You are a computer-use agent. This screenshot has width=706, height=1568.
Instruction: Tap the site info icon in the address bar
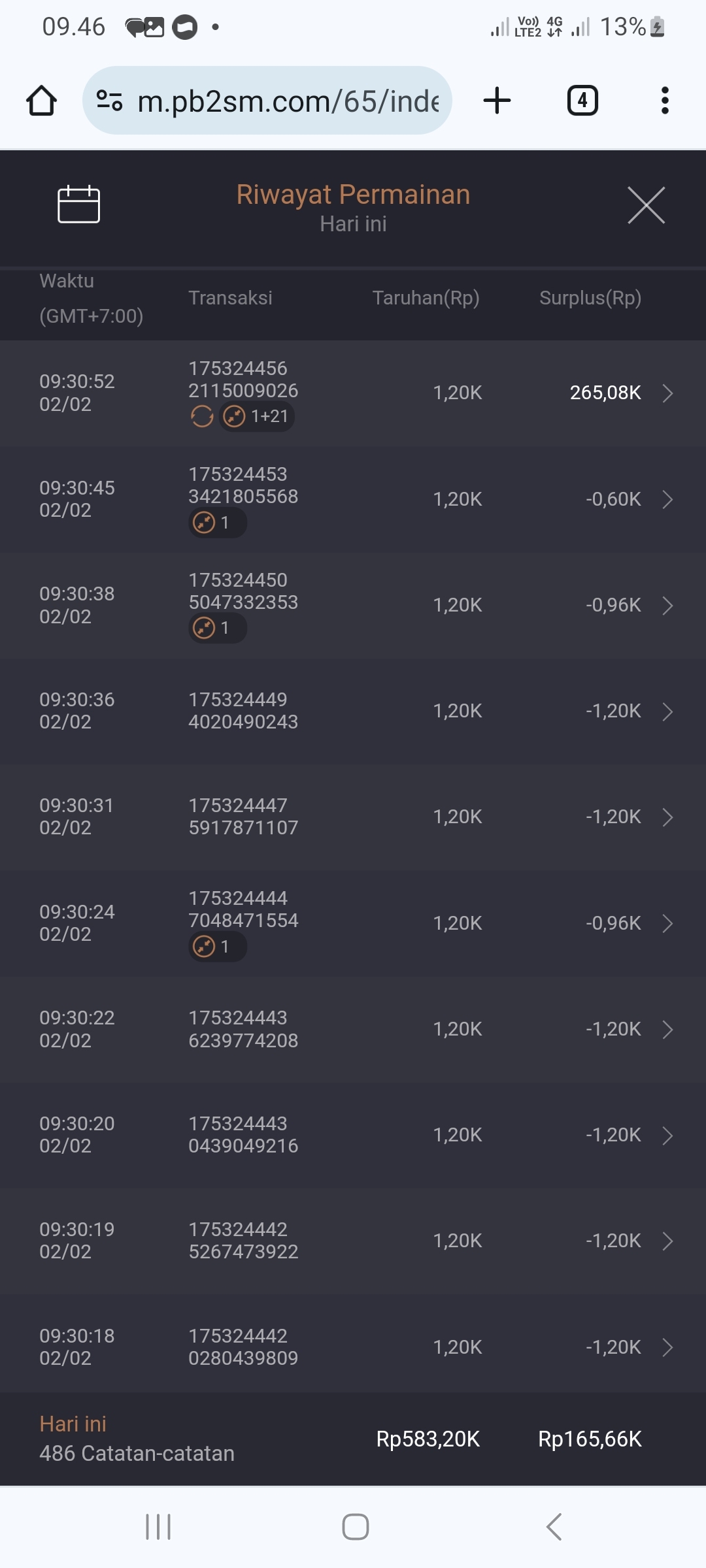(109, 101)
